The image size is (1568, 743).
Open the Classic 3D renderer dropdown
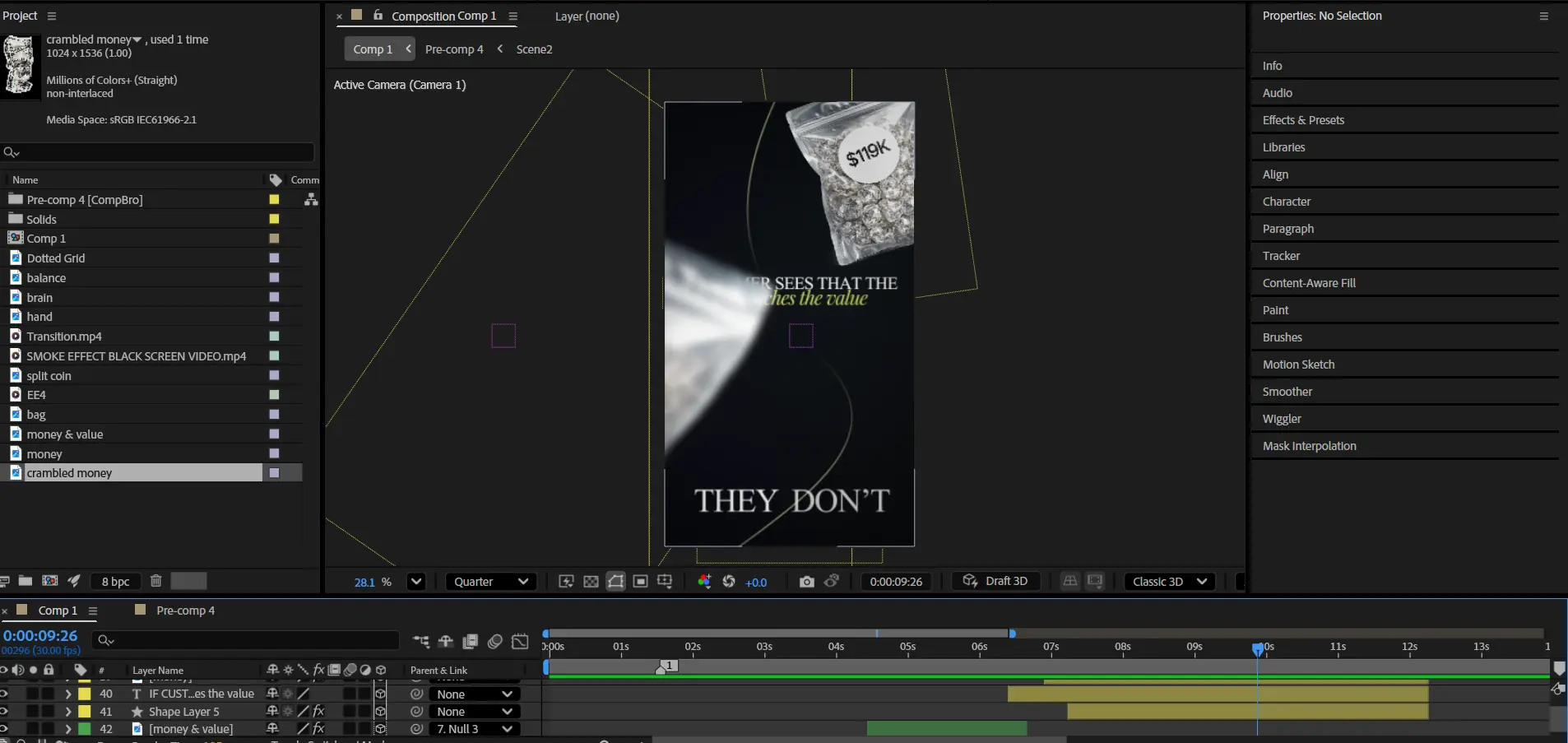click(x=1169, y=582)
